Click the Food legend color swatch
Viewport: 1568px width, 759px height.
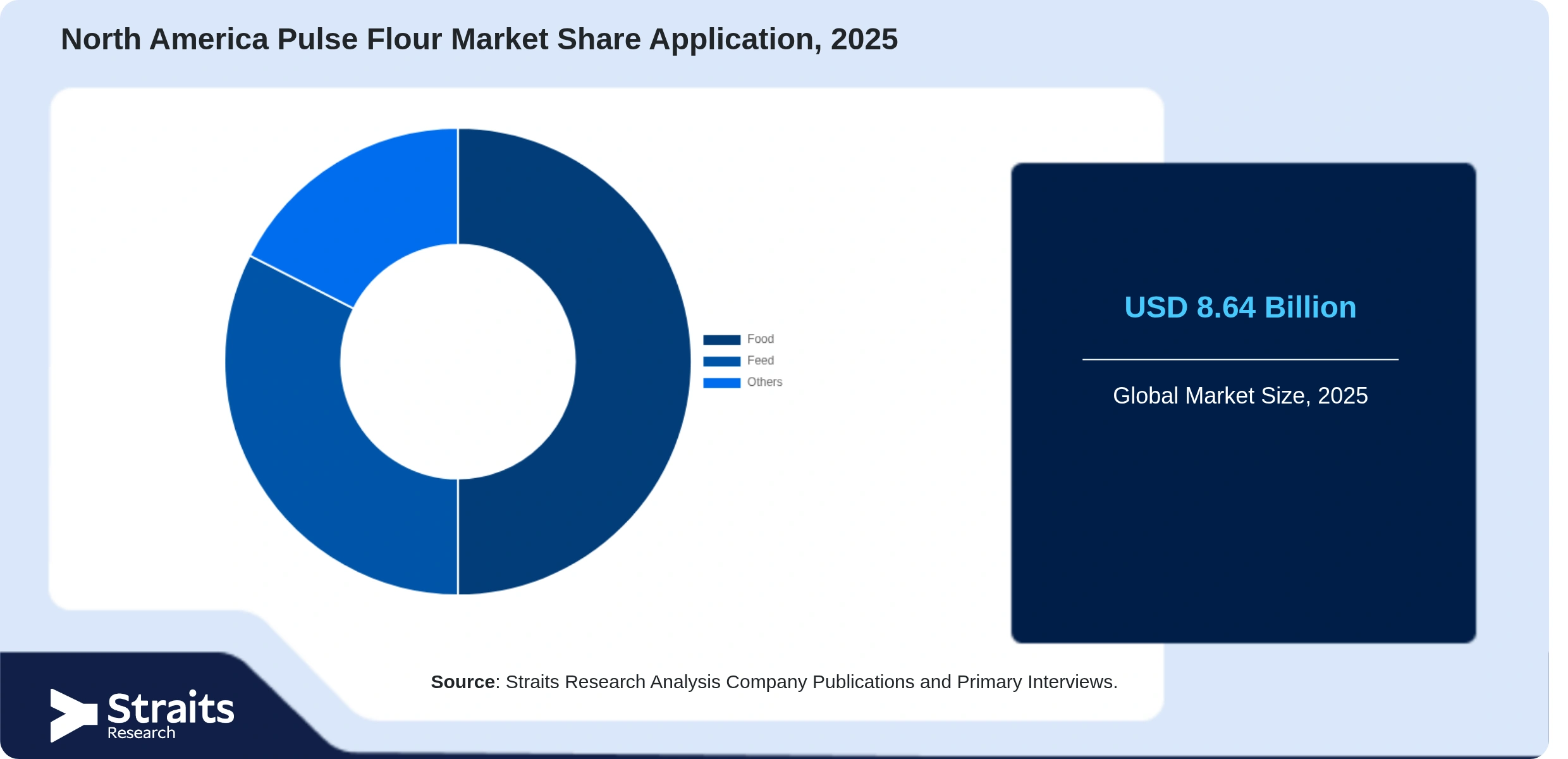pyautogui.click(x=721, y=340)
